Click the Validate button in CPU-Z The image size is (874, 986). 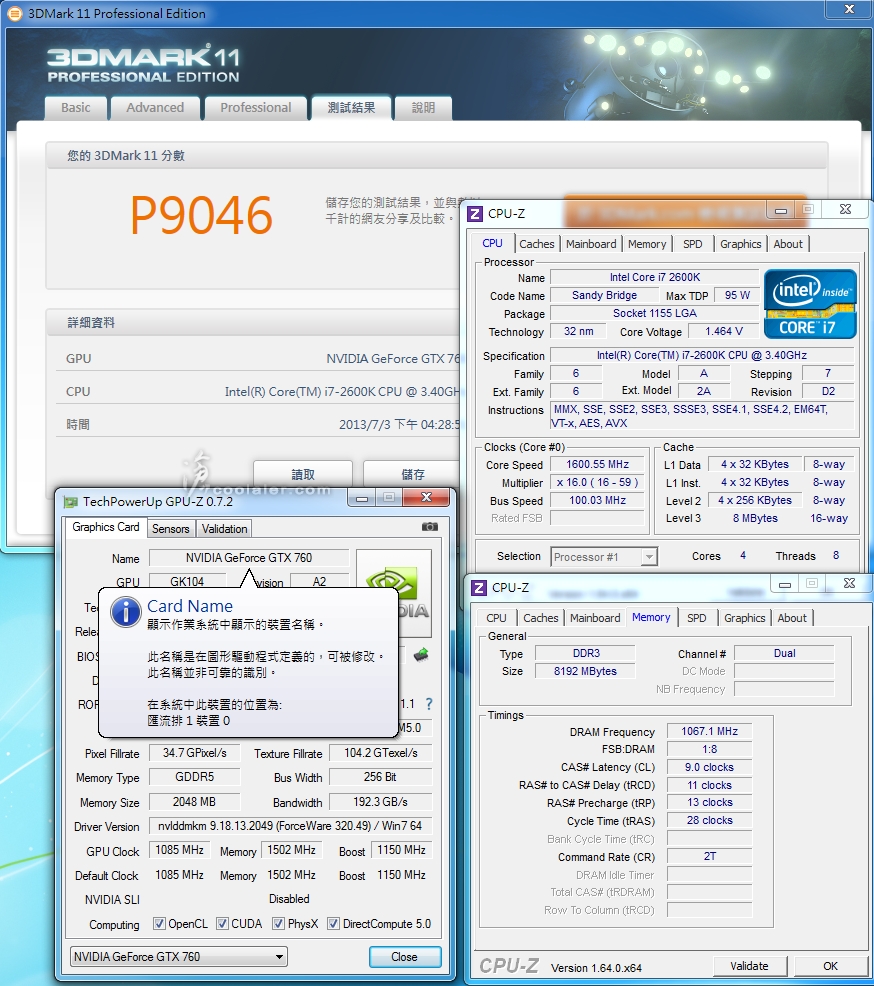(749, 966)
